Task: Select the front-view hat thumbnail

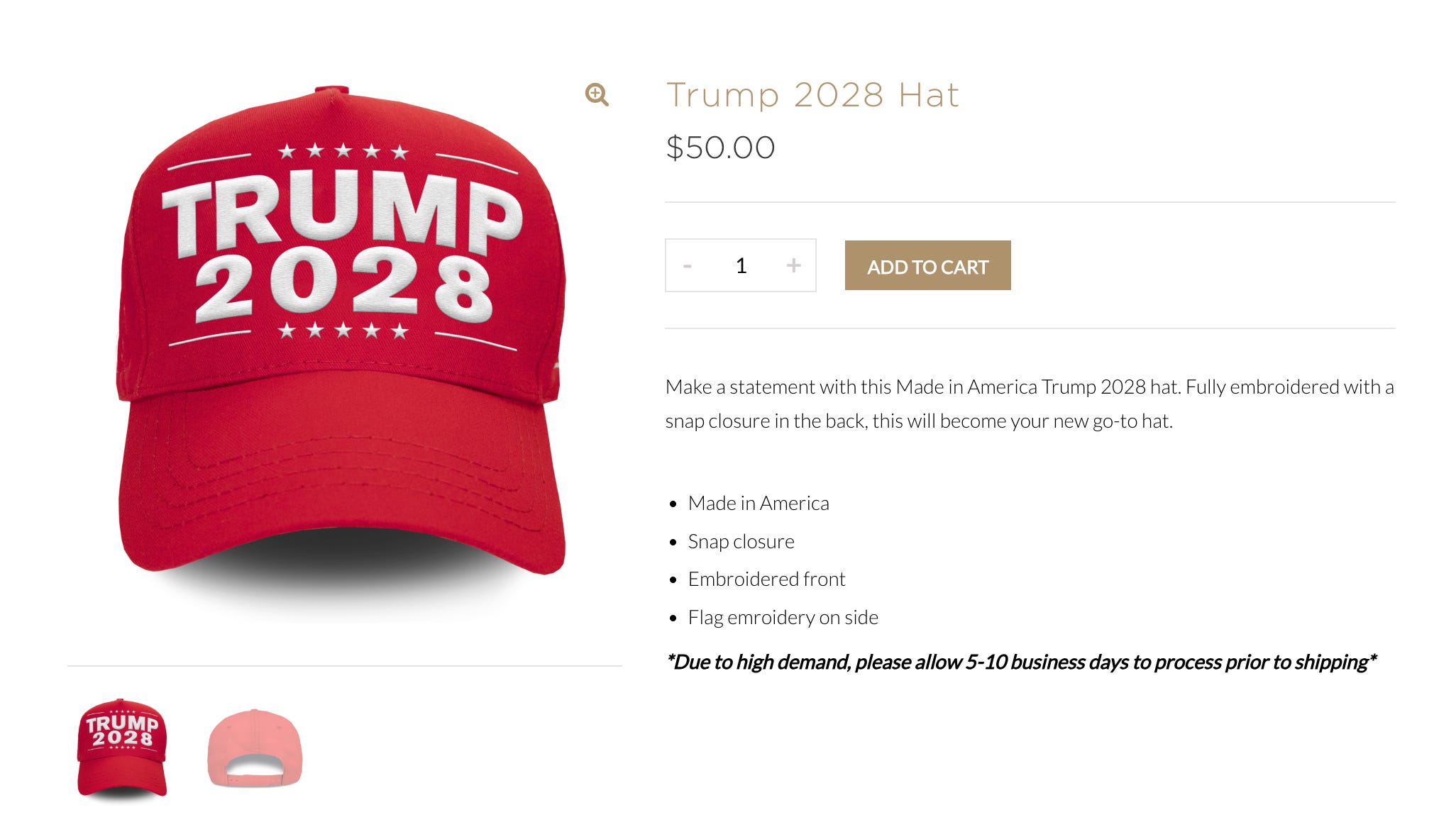Action: tap(122, 749)
